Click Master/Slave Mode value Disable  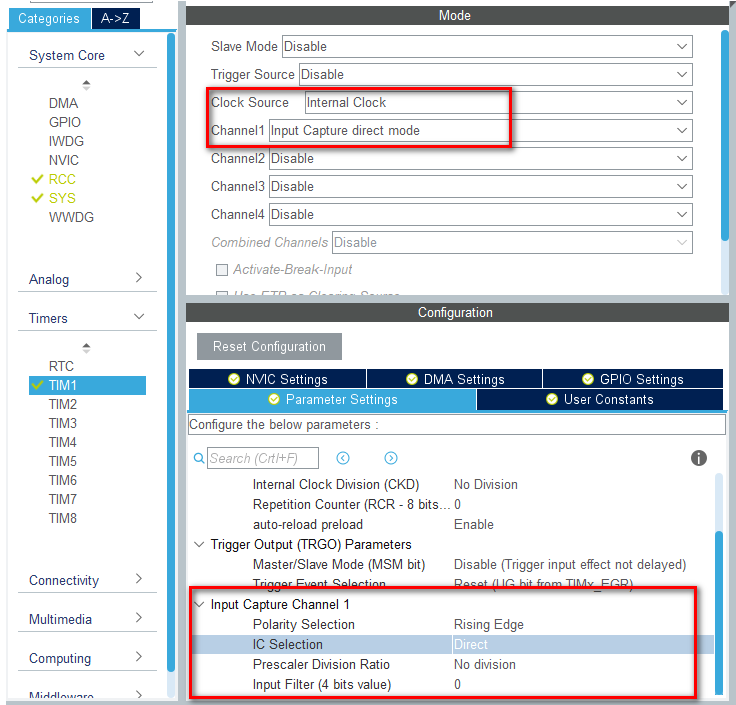[570, 564]
